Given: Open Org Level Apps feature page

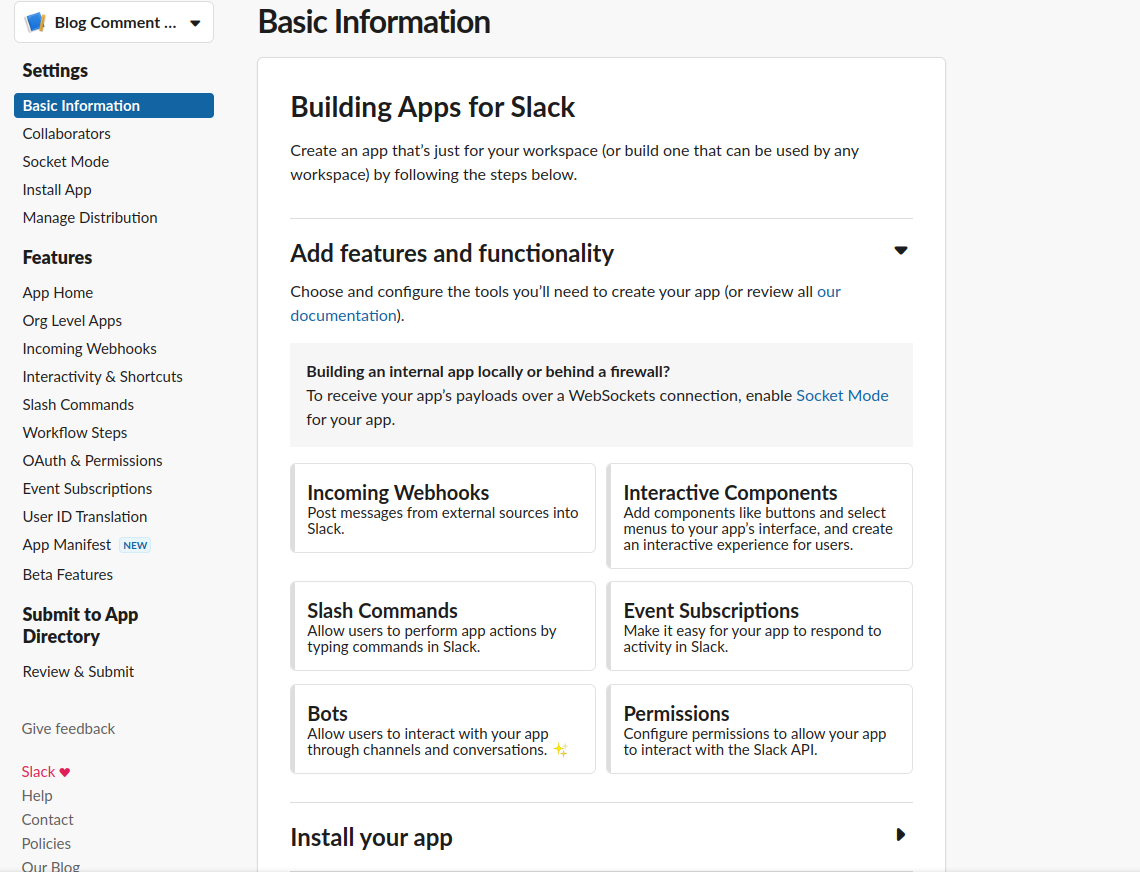Looking at the screenshot, I should point(73,321).
